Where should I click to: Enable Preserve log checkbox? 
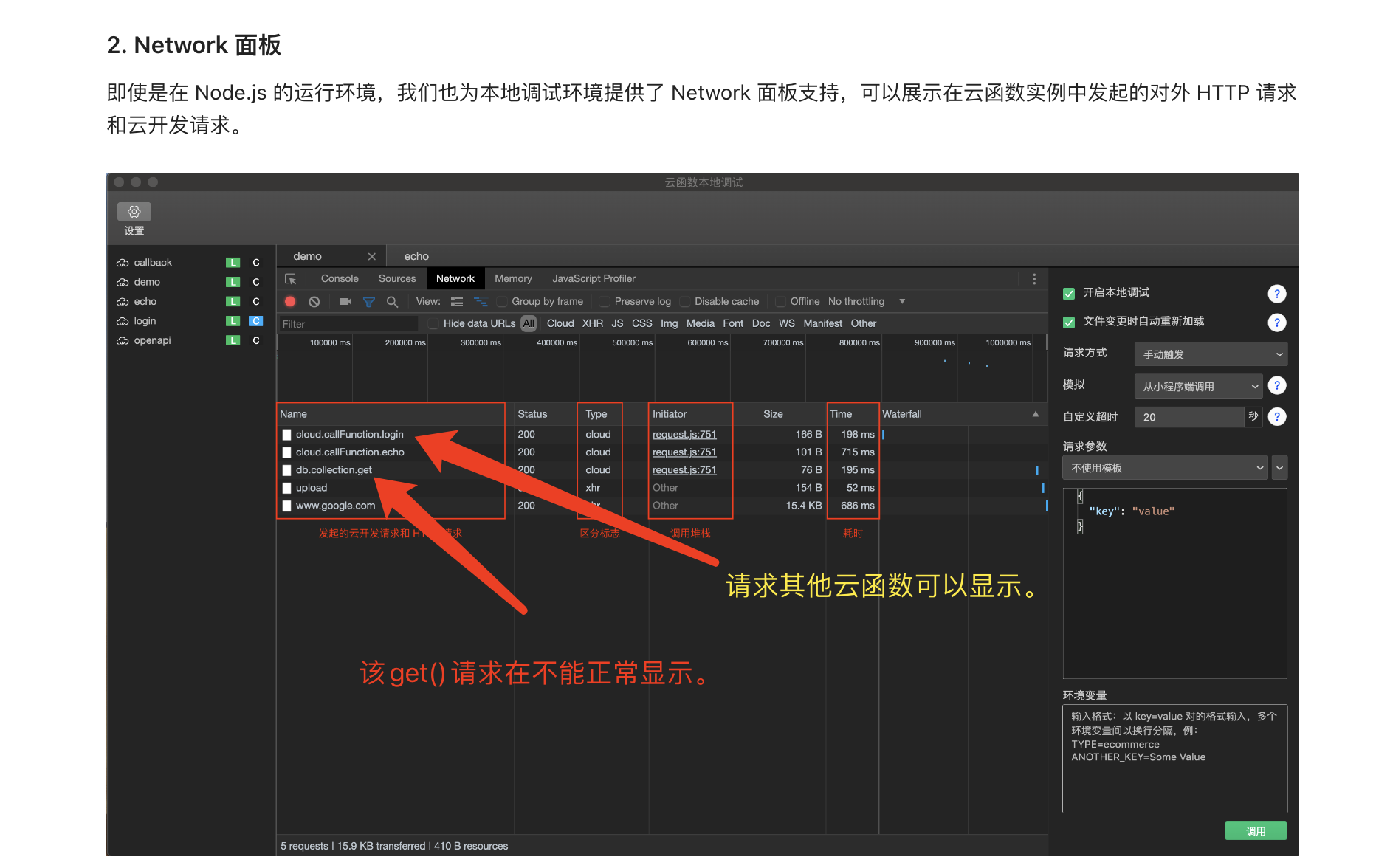pos(605,301)
